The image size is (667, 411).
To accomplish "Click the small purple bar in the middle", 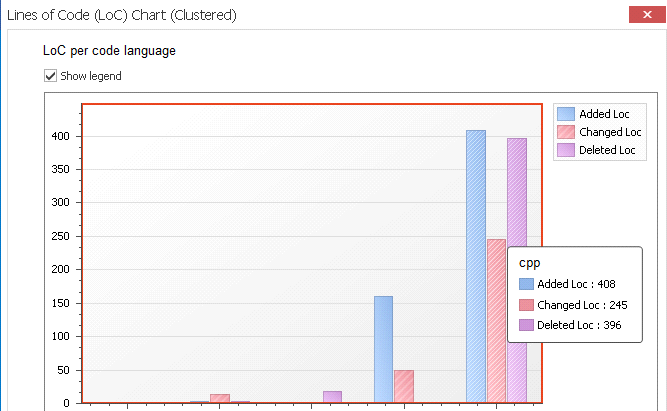I will [332, 397].
